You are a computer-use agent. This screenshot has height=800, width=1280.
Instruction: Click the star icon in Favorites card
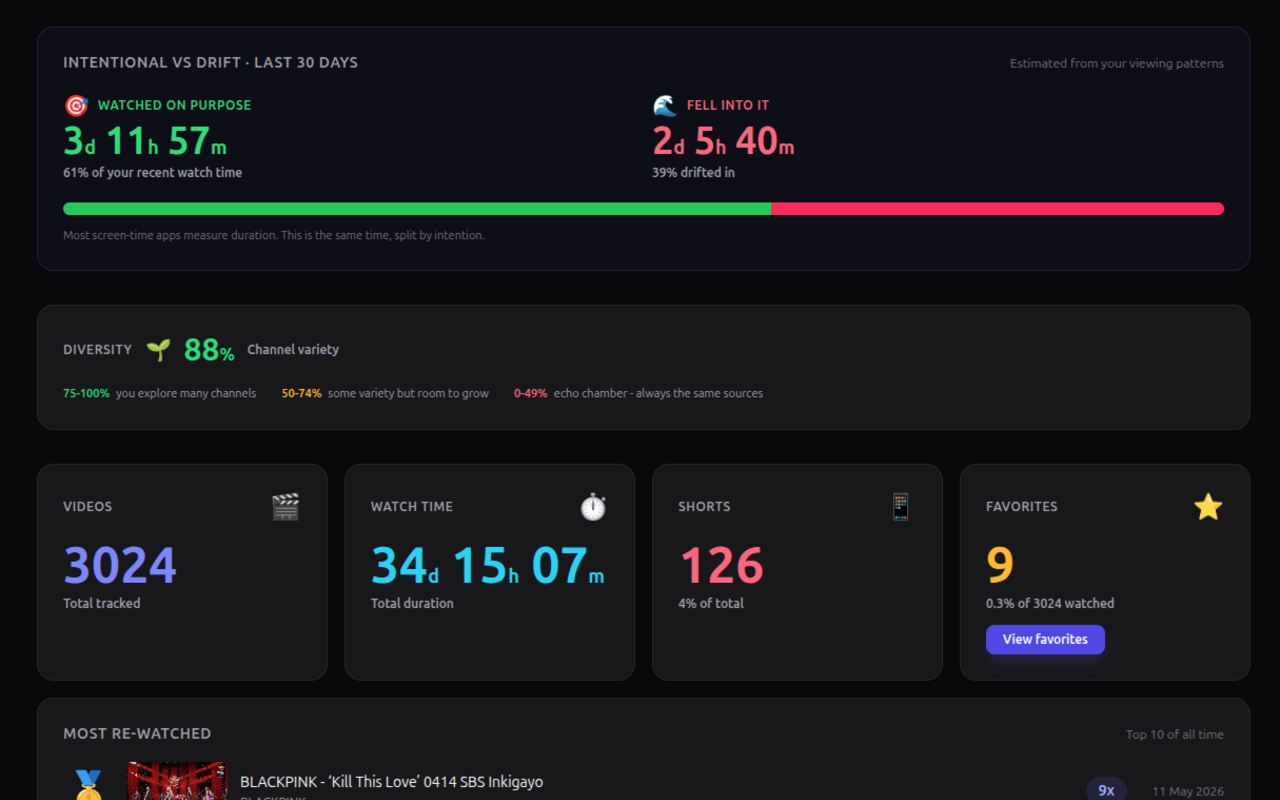[1208, 507]
